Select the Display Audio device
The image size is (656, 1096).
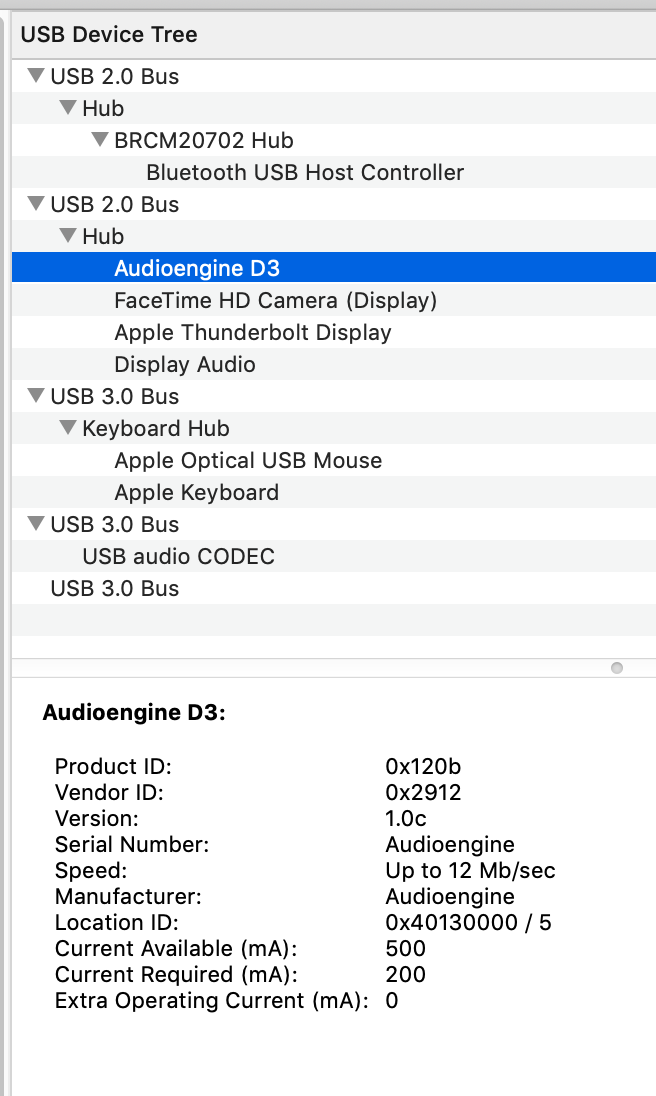pos(185,364)
